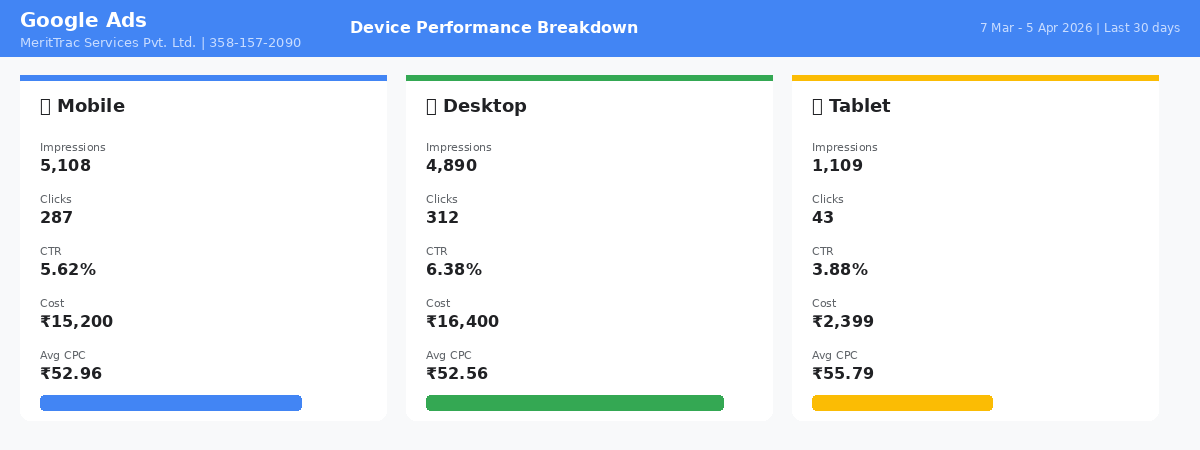Click the blue Mobile progress bar
Viewport: 1200px width, 450px height.
click(x=171, y=403)
